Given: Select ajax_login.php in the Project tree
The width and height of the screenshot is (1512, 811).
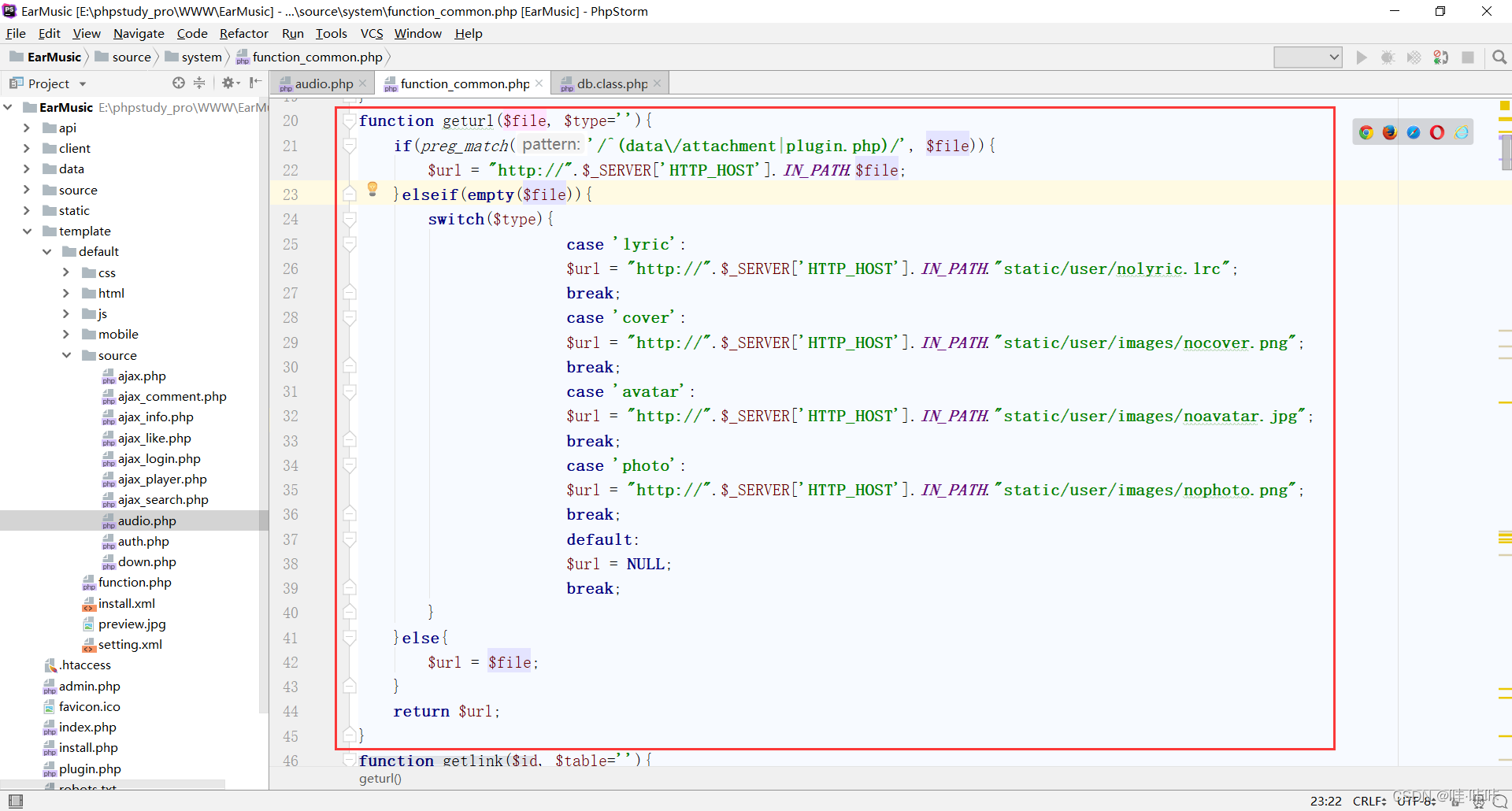Looking at the screenshot, I should click(159, 458).
